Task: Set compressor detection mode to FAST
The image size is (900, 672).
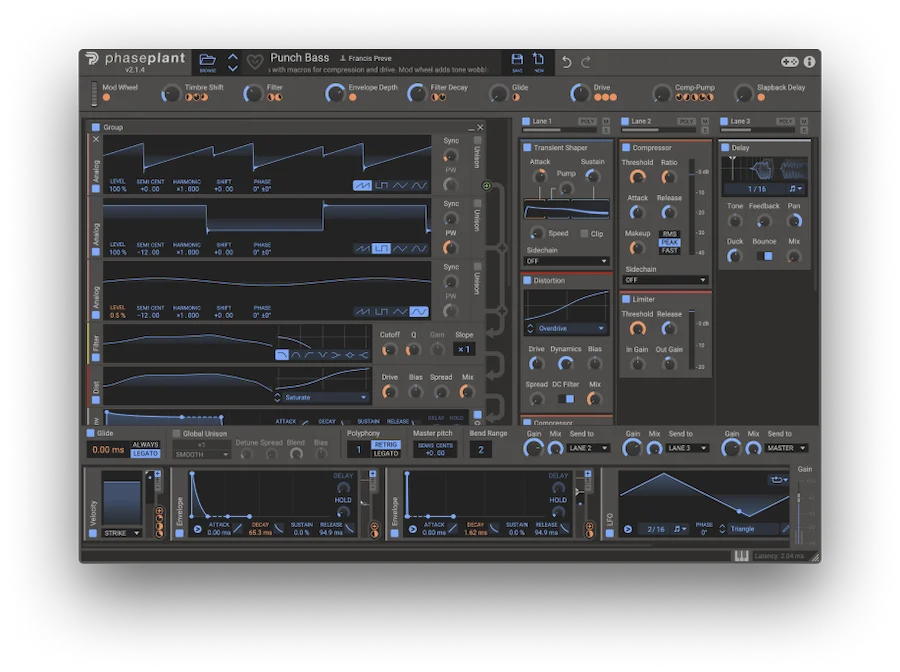Action: click(x=669, y=251)
